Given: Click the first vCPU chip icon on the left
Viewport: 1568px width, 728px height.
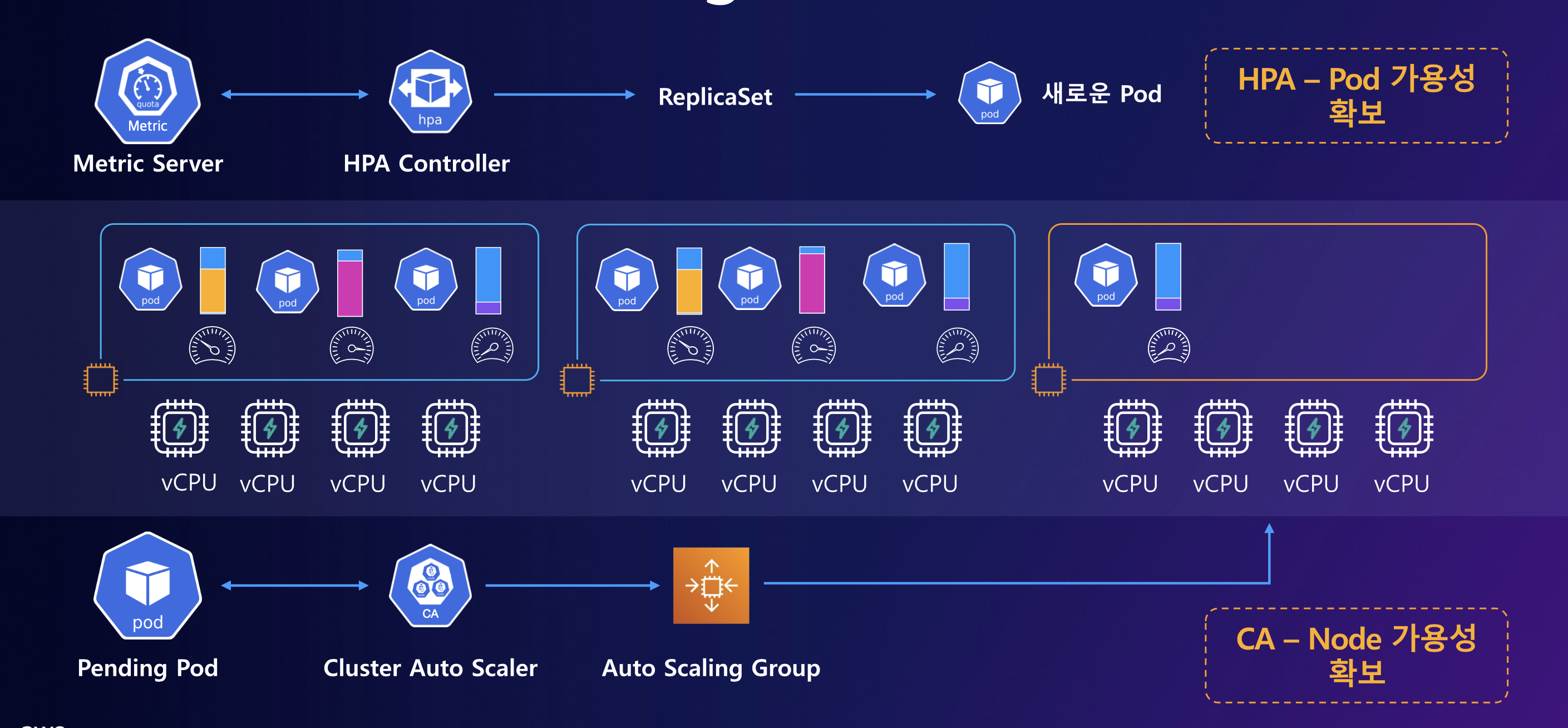Looking at the screenshot, I should (180, 429).
